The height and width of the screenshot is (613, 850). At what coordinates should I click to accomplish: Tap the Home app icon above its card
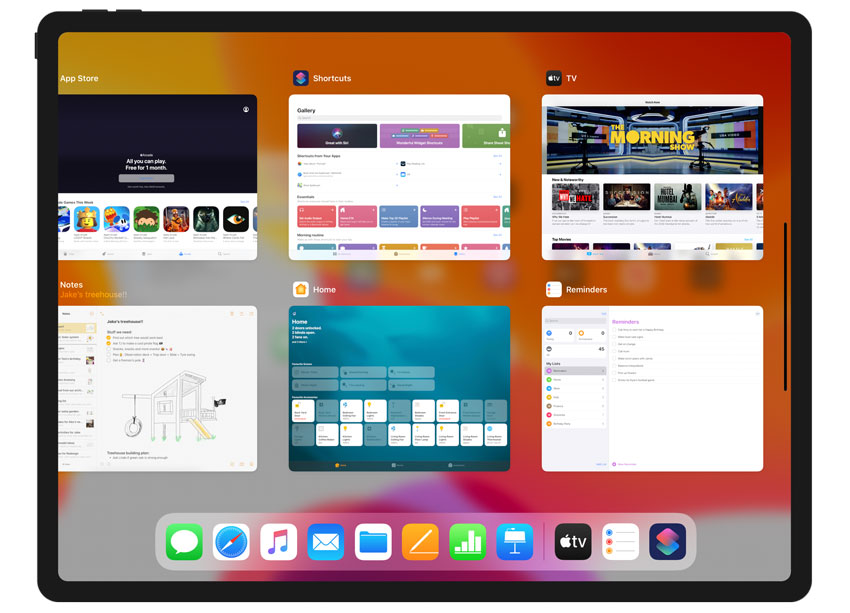(301, 289)
